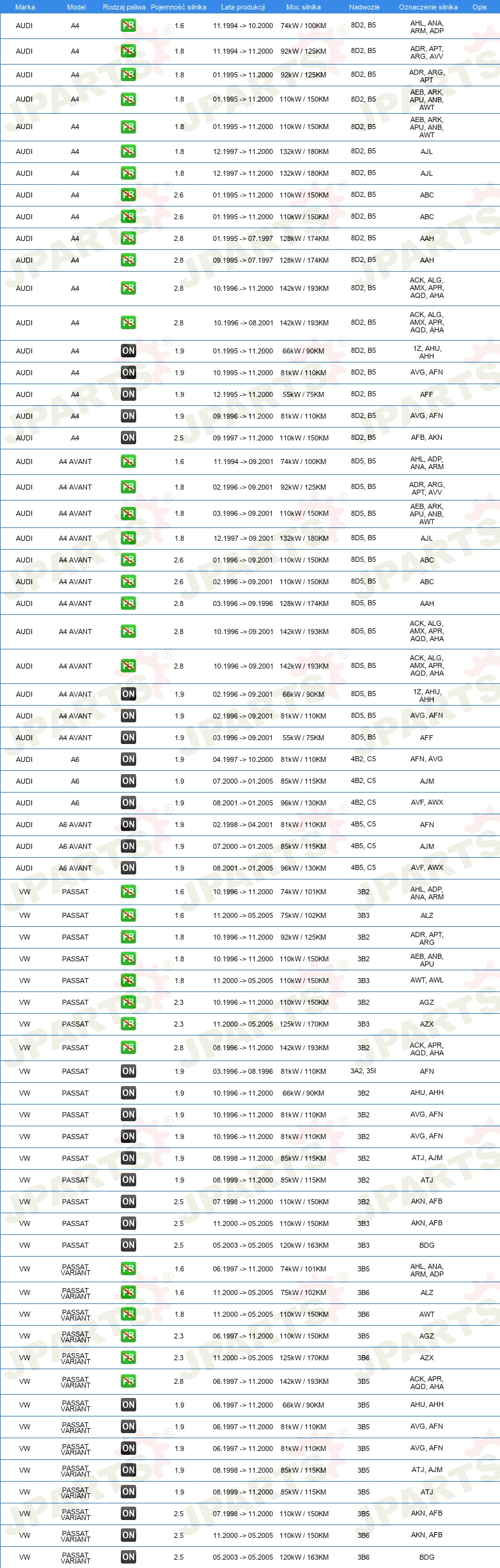Click PB icon in A4 AVANT 2.8 128kW AAH row
The width and height of the screenshot is (500, 1568).
tap(128, 603)
